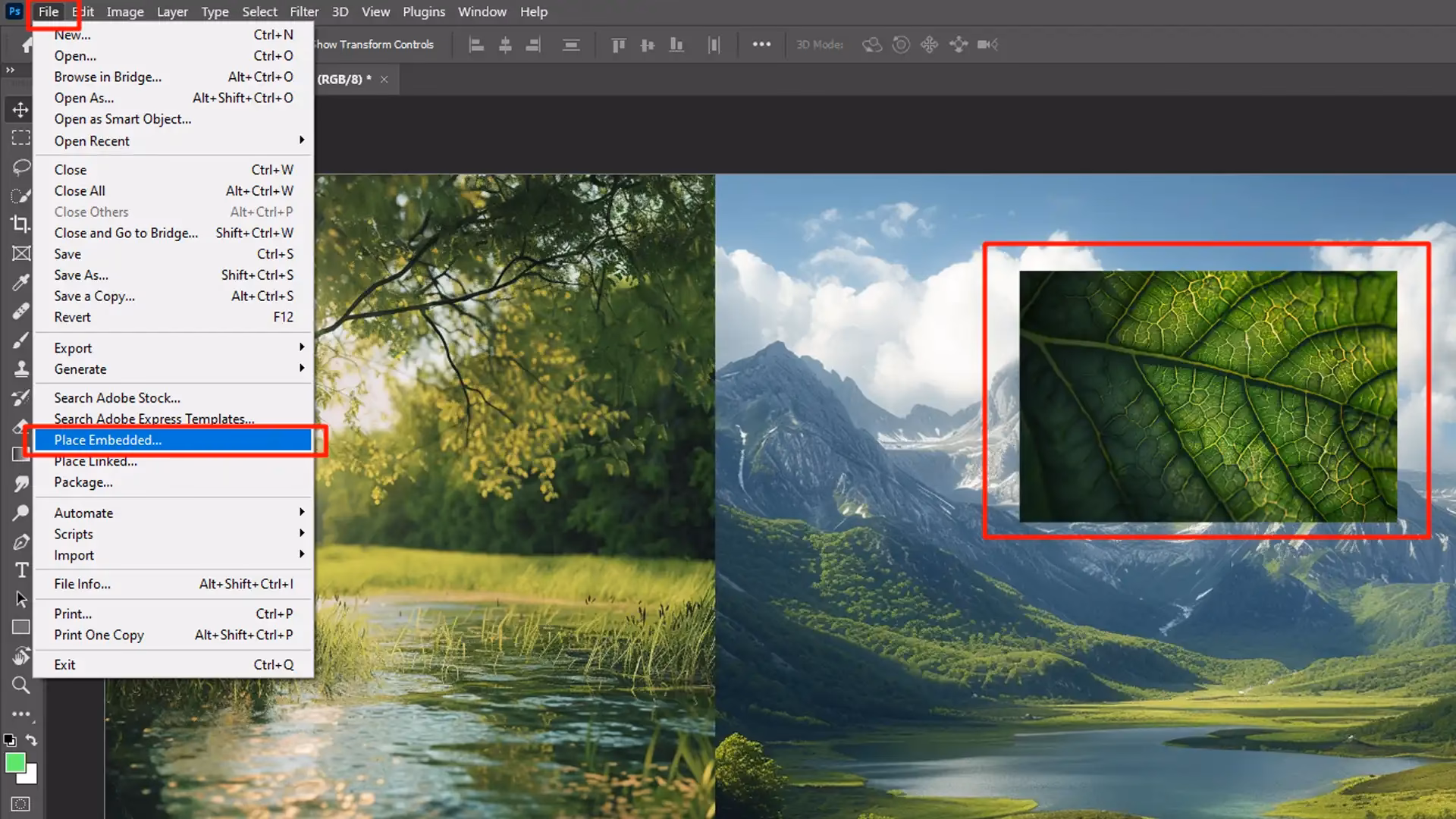Viewport: 1456px width, 819px height.
Task: Select the Hand tool
Action: click(x=20, y=655)
